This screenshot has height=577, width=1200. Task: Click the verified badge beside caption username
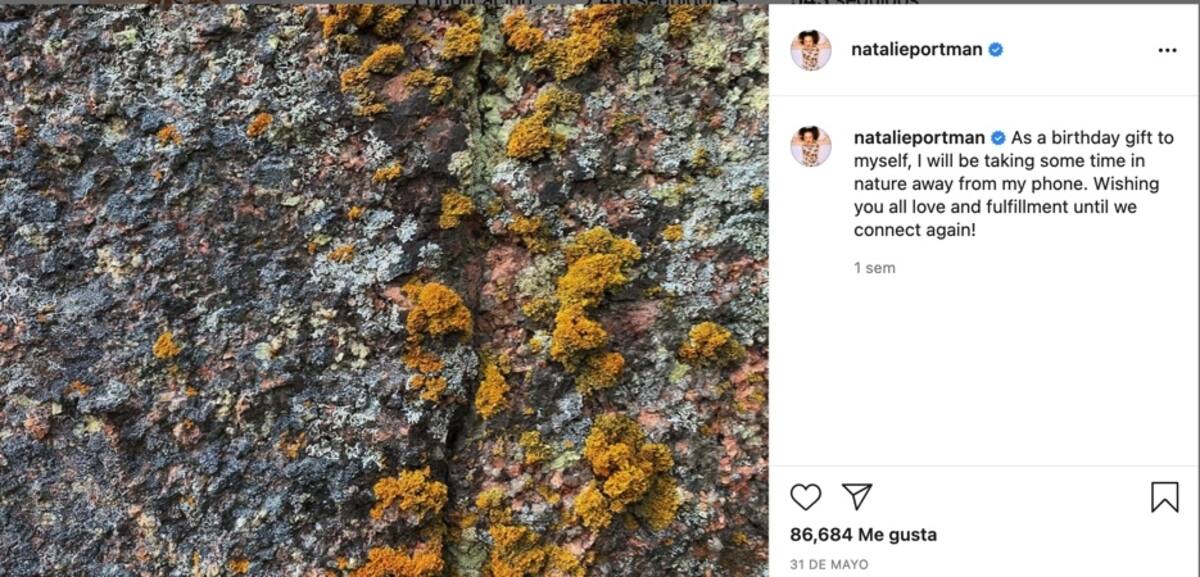pyautogui.click(x=996, y=138)
